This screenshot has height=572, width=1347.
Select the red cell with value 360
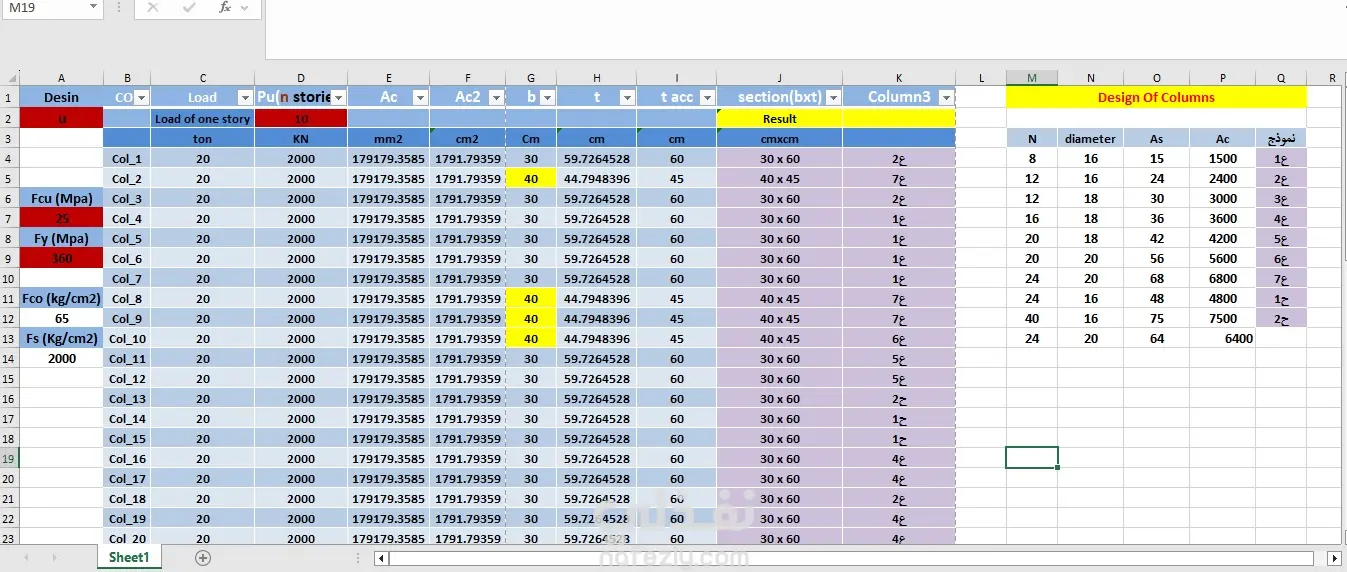click(61, 258)
